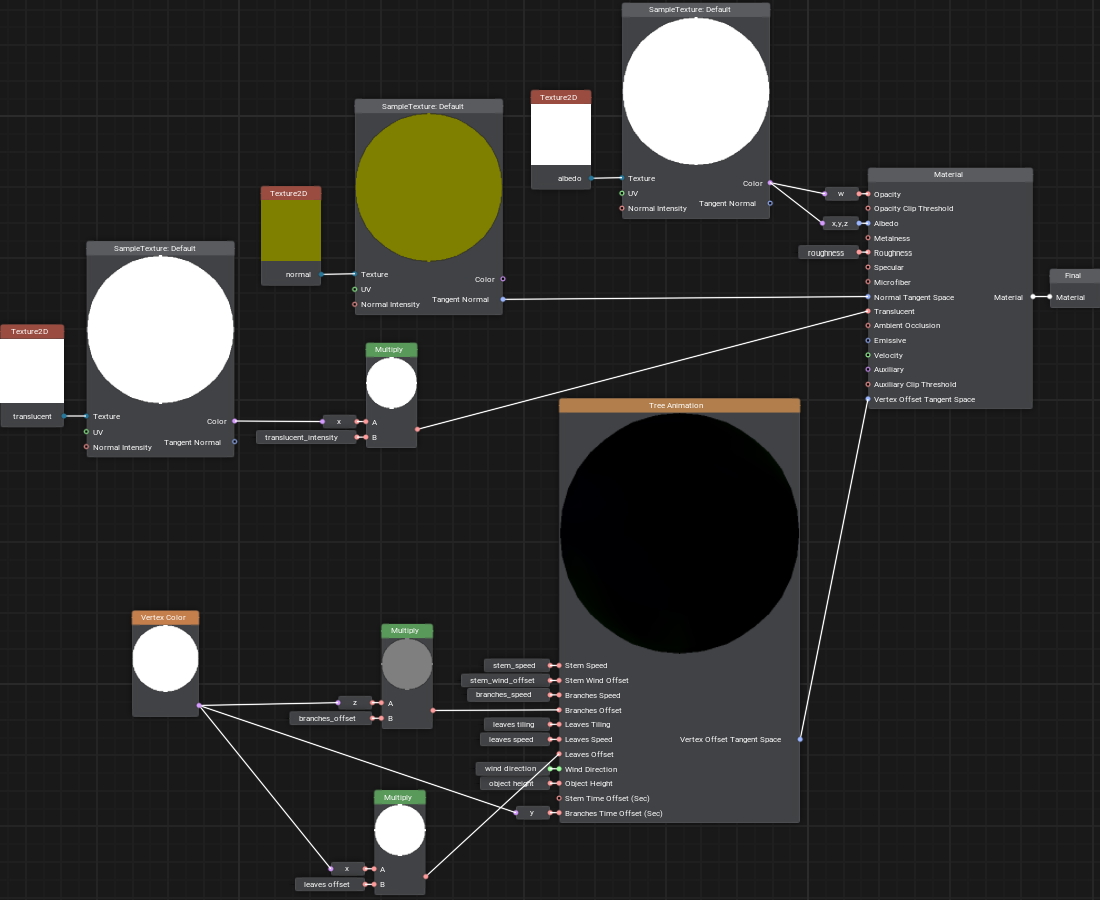This screenshot has height=900, width=1100.
Task: Click the Tree Animation node header
Action: [679, 405]
